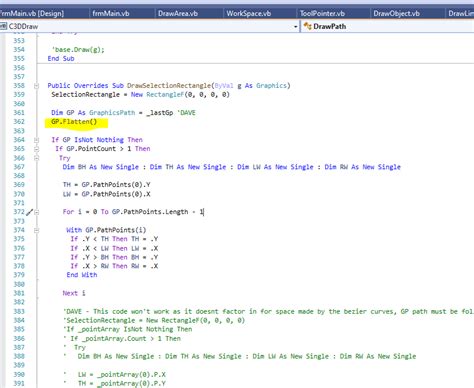Switch to the DrawObject.vb tab
474x388 pixels.
pos(396,13)
